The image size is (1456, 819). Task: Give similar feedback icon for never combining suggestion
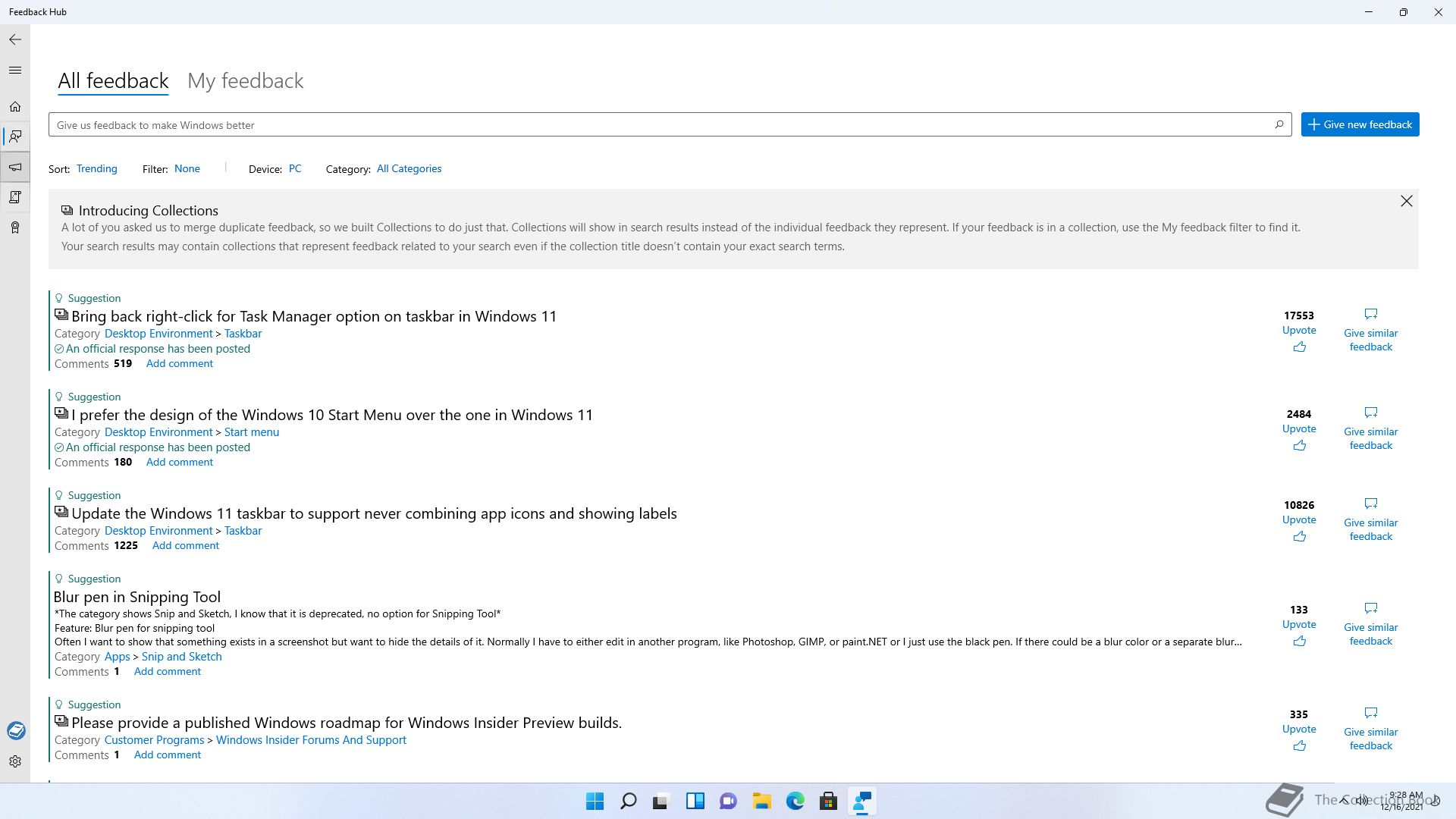point(1371,504)
